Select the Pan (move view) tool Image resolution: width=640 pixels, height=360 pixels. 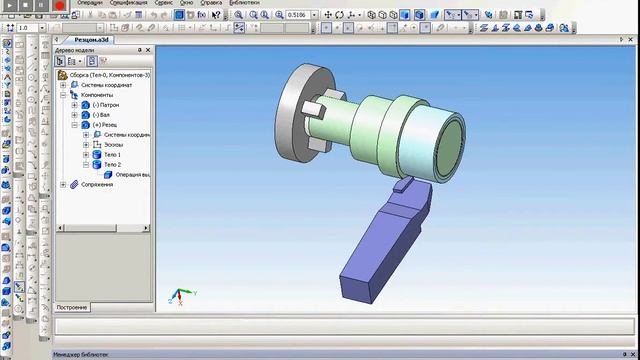coord(328,15)
